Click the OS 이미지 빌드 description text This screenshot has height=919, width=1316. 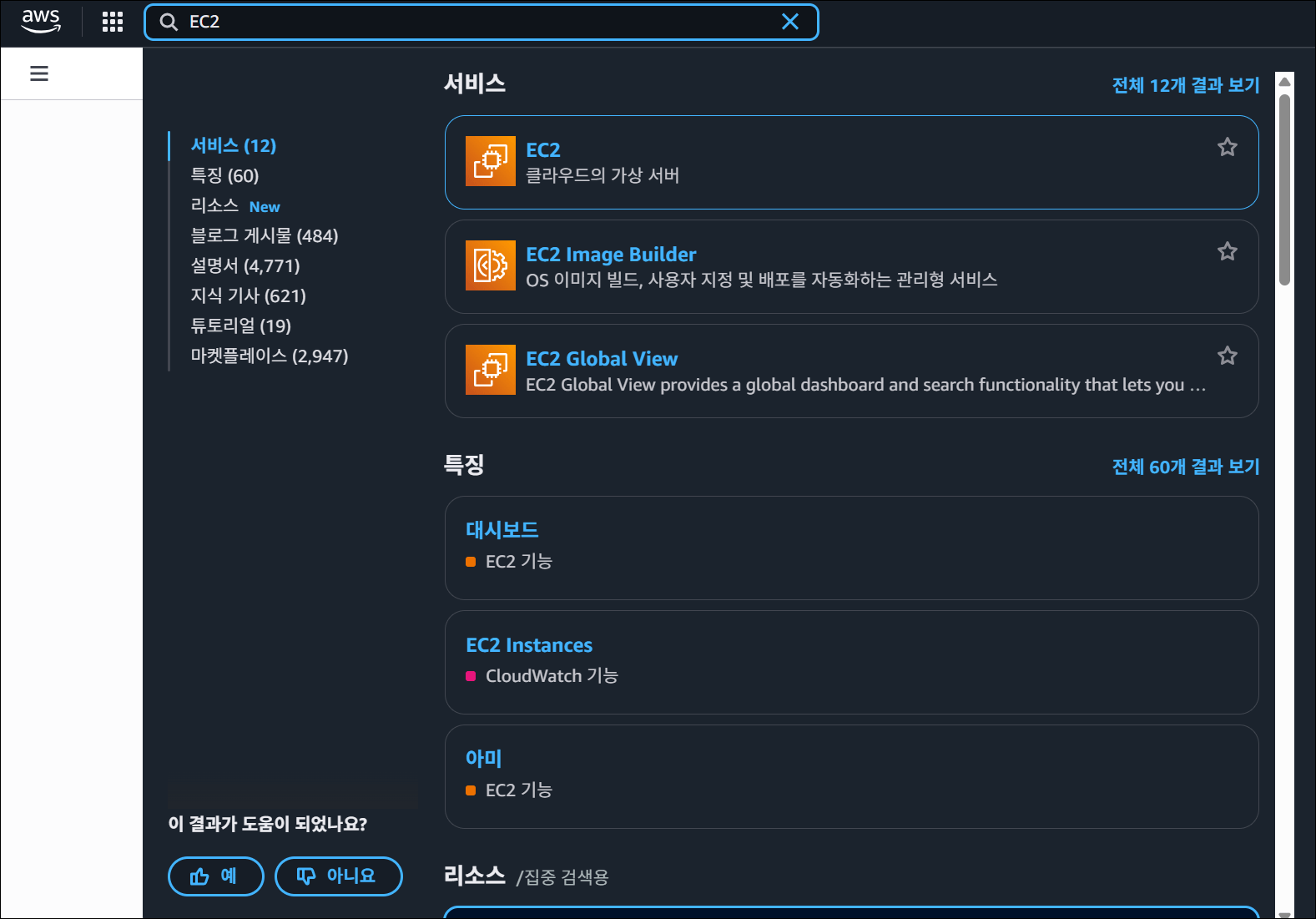tap(761, 280)
